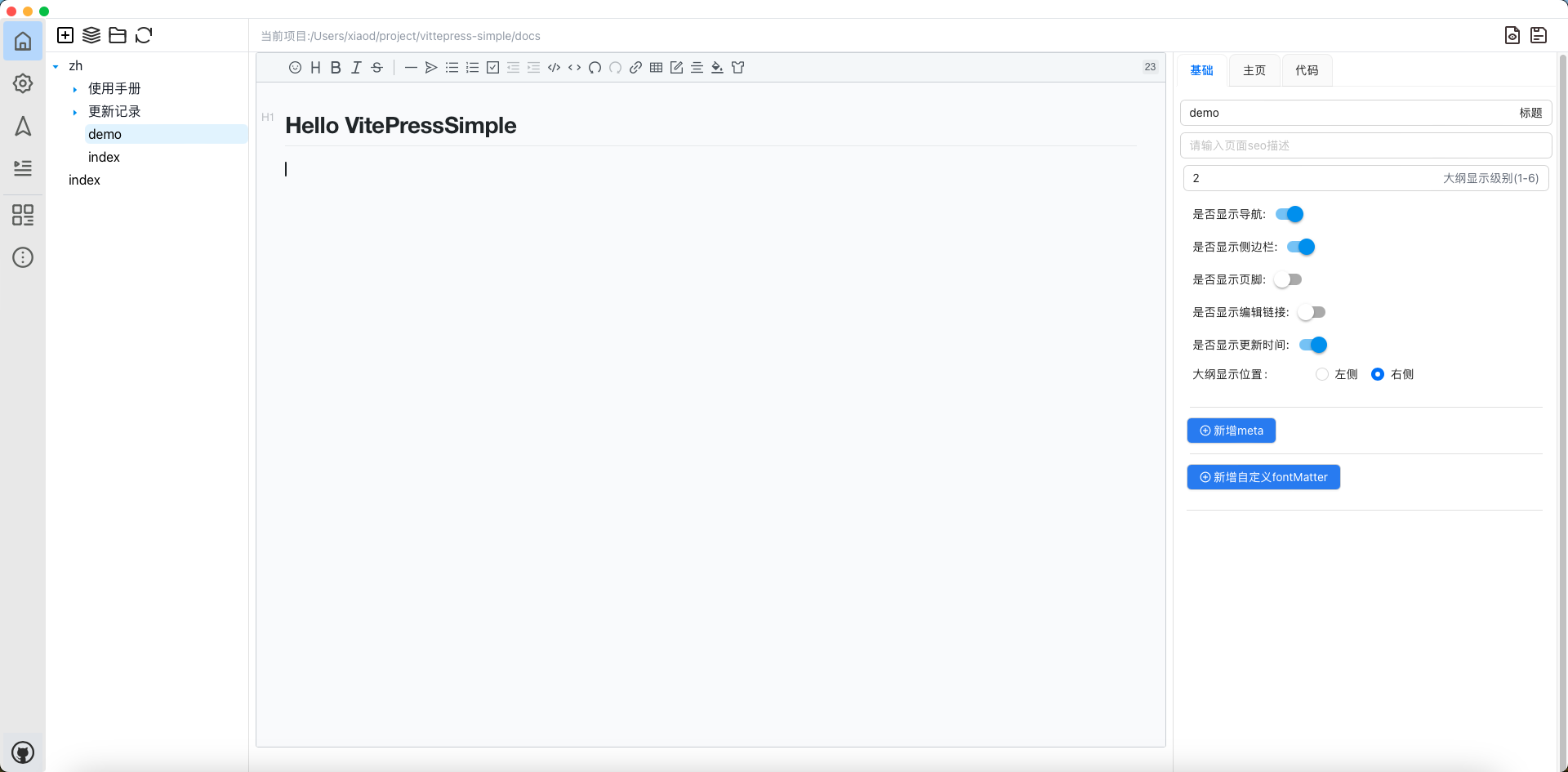Create an unordered bullet list
The height and width of the screenshot is (772, 1568).
pyautogui.click(x=452, y=68)
